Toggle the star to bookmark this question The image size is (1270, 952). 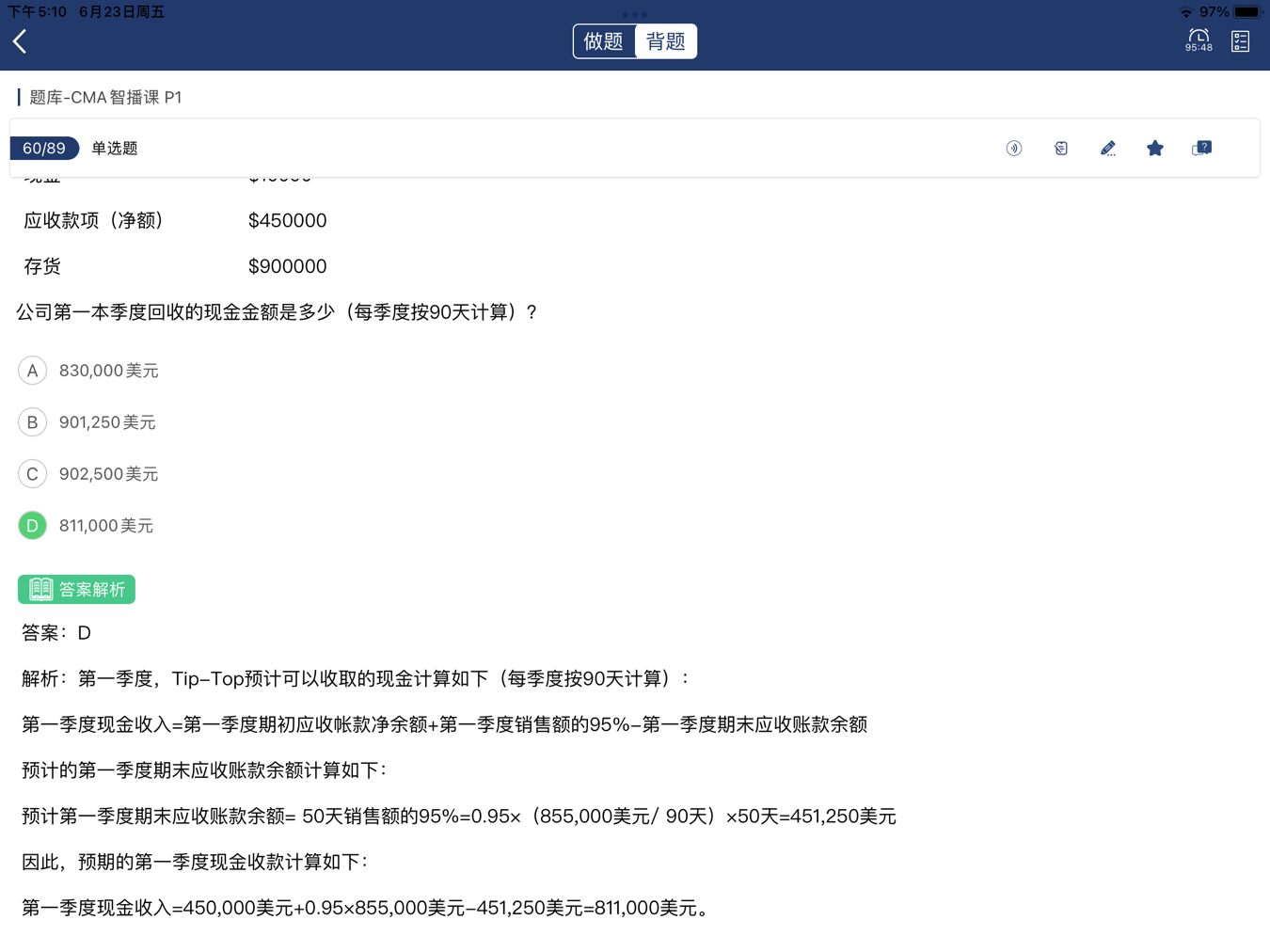point(1154,149)
